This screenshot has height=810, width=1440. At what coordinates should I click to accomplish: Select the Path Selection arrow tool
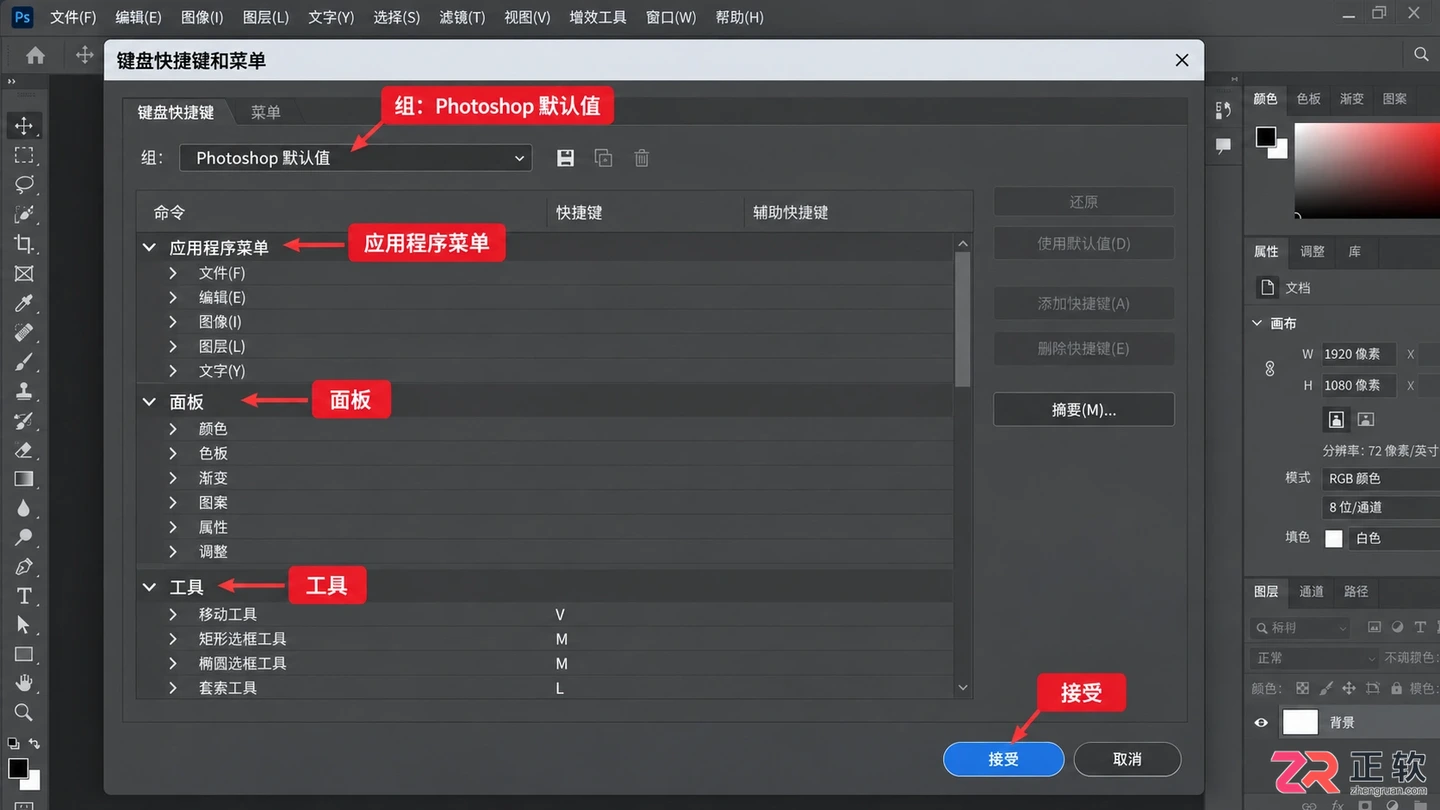pos(24,625)
